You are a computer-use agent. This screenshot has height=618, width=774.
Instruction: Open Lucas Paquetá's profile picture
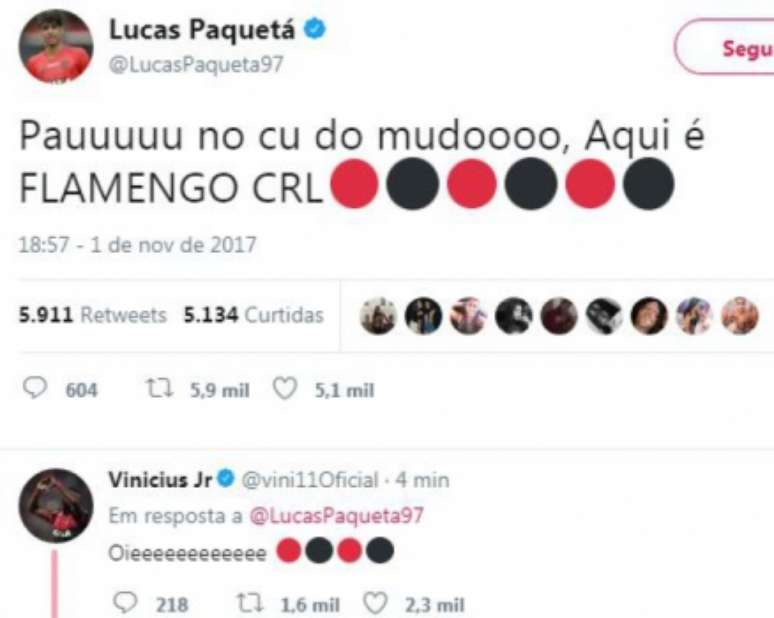pos(56,46)
